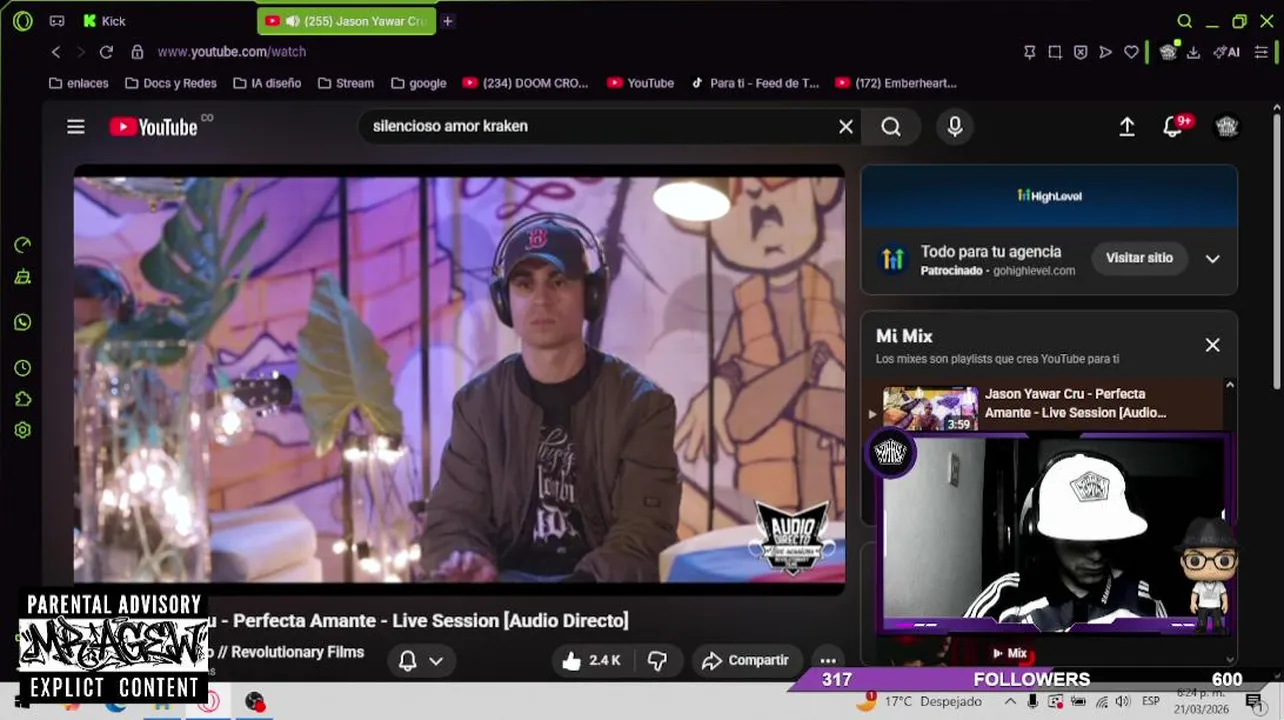The image size is (1284, 720).
Task: Bookmark this page with the heart icon
Action: (x=1131, y=52)
